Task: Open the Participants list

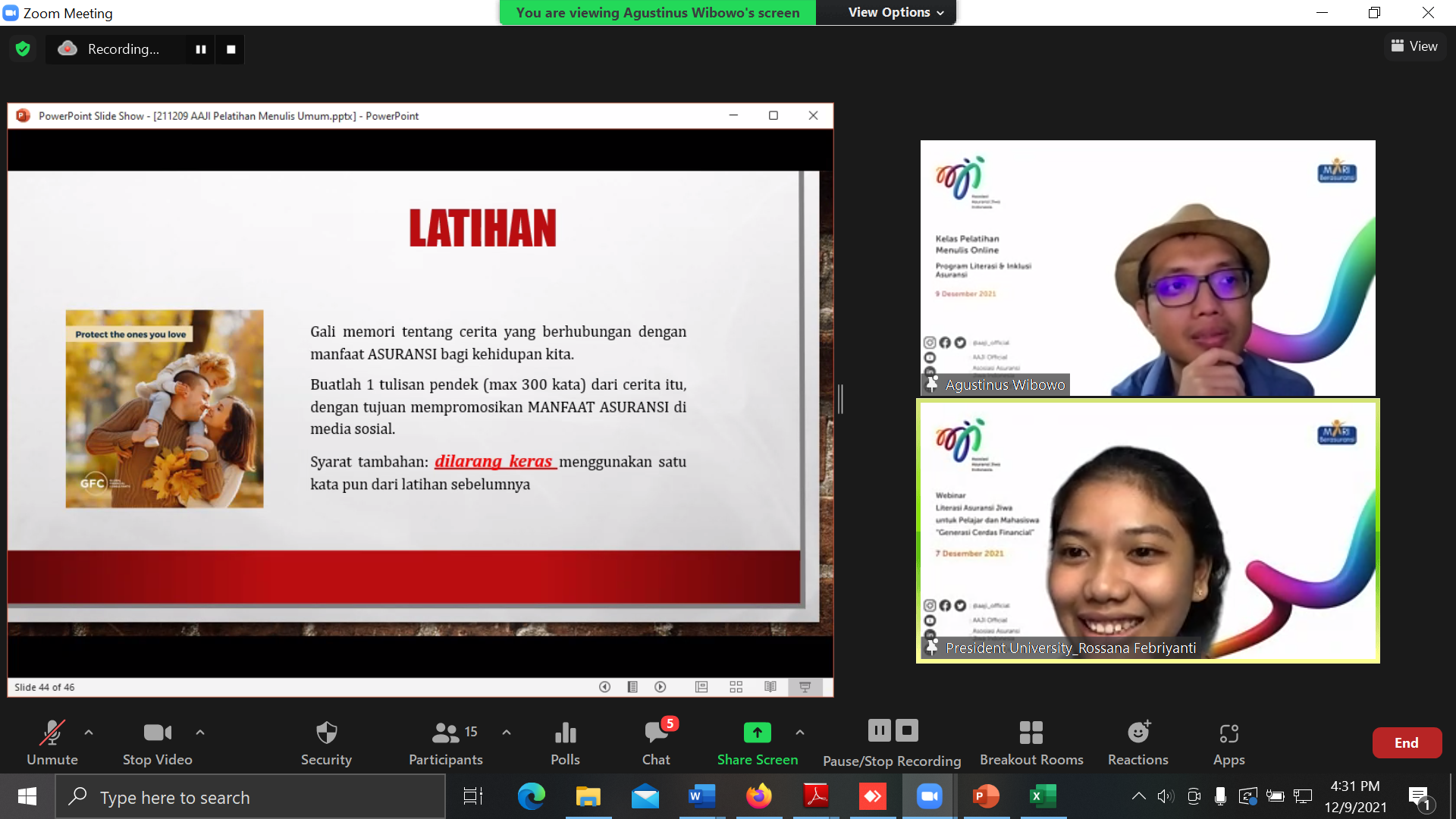Action: pos(446,743)
